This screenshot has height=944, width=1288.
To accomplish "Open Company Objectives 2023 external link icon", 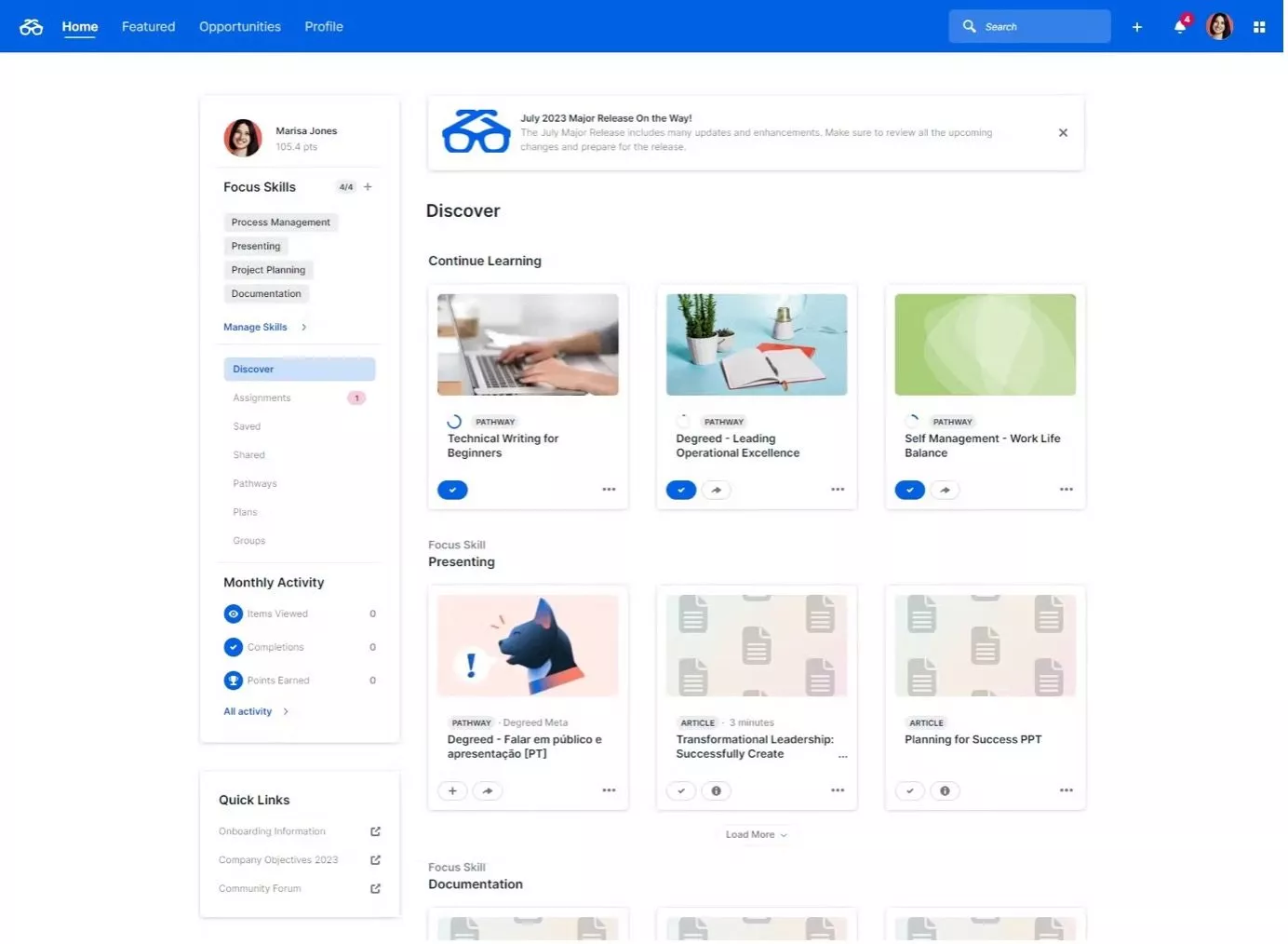I will (x=377, y=862).
